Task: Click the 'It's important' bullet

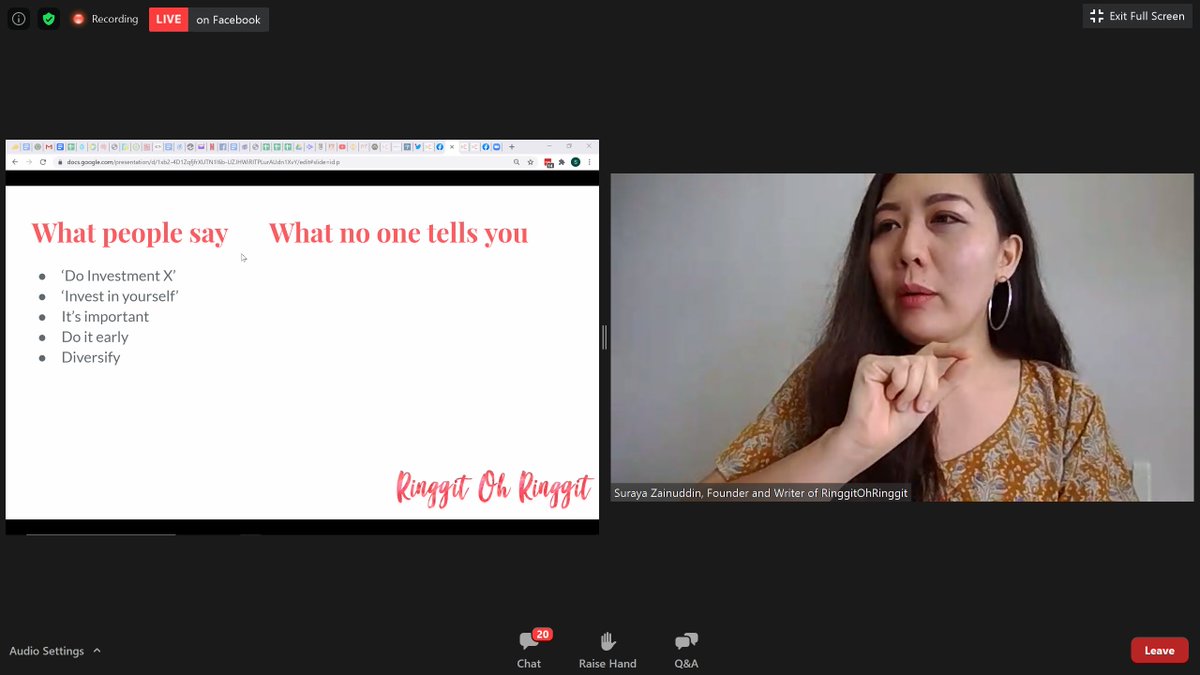Action: [x=105, y=317]
